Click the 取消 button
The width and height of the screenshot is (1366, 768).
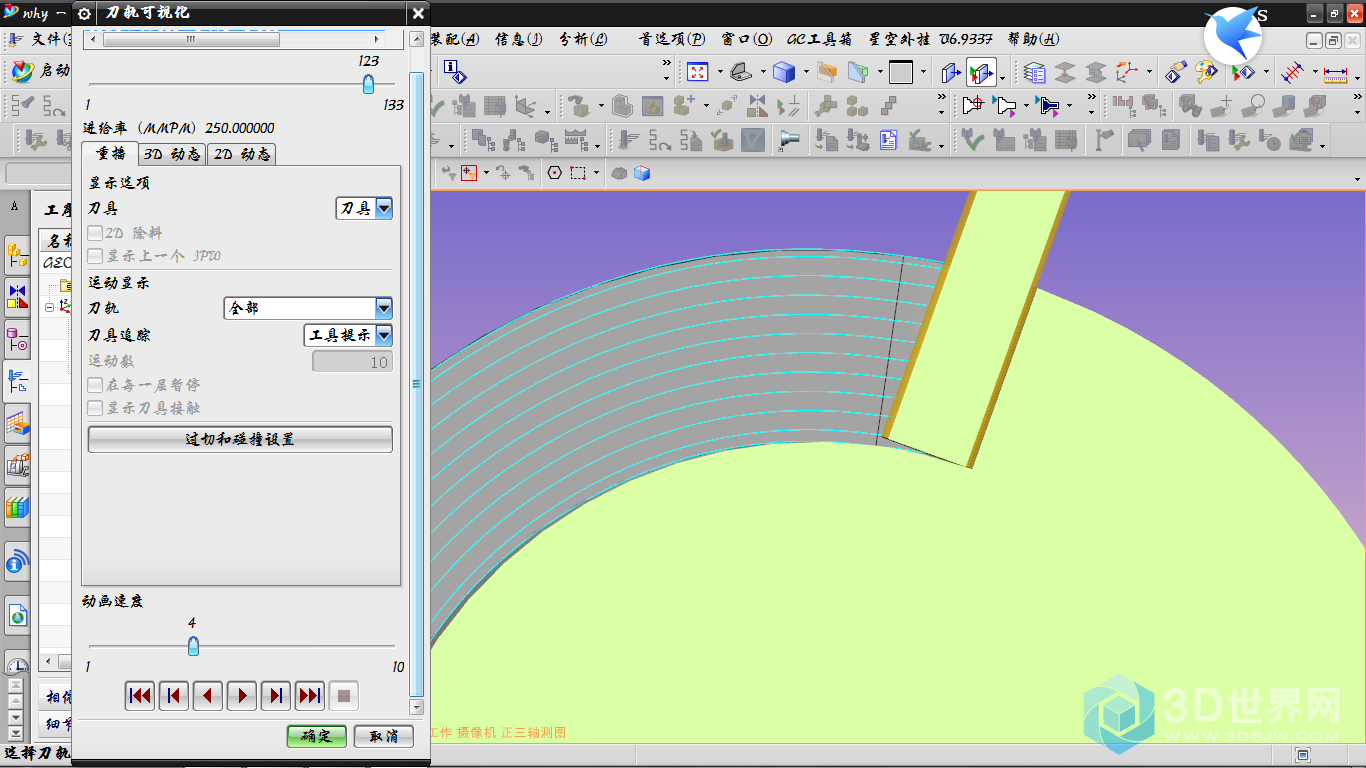click(384, 736)
